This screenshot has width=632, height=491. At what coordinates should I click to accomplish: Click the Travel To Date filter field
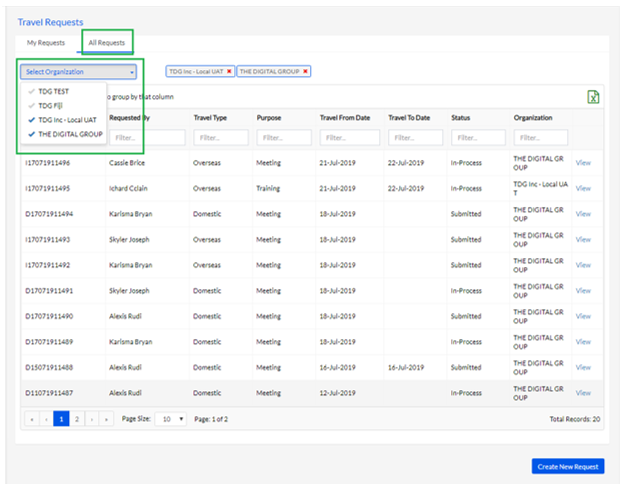pyautogui.click(x=416, y=137)
